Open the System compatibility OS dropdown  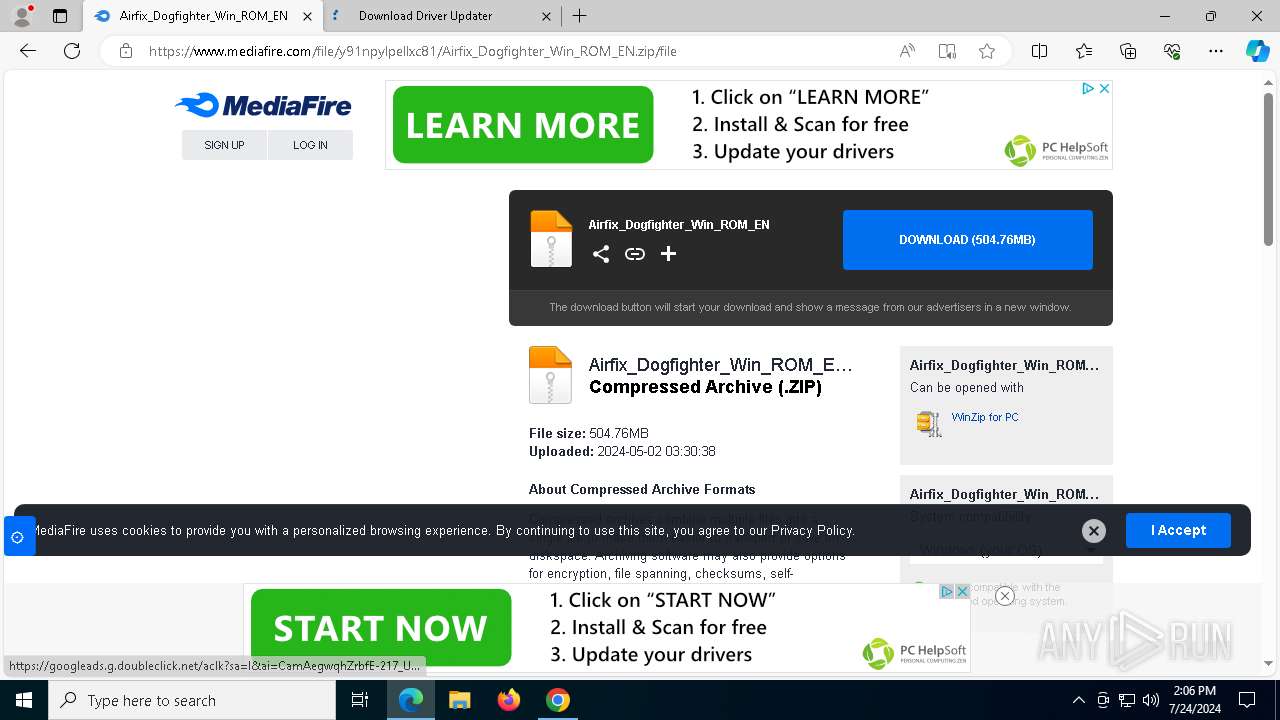click(x=1006, y=550)
